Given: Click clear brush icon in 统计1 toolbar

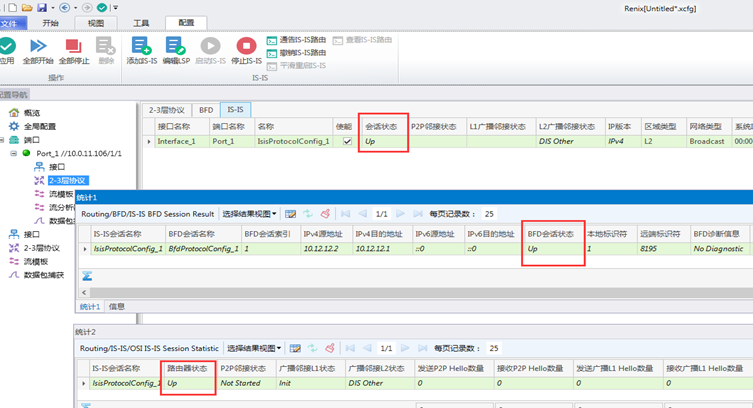Looking at the screenshot, I should click(x=325, y=214).
